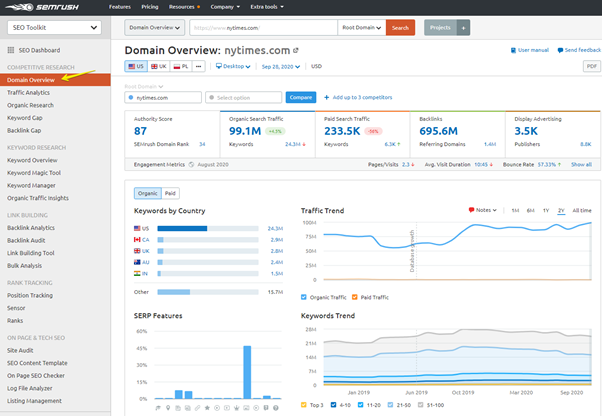Click Engagement Metrics clock icon
This screenshot has width=602, height=416.
pos(191,165)
